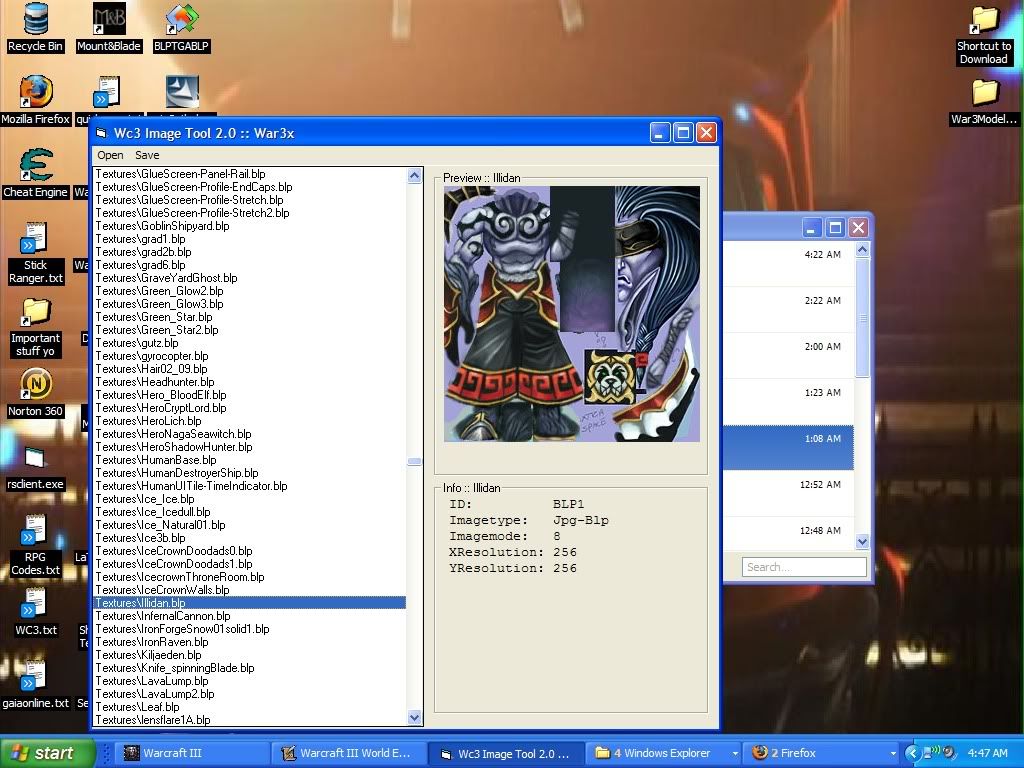Click the Wc3 Image Tool title bar icon
Viewport: 1024px width, 768px height.
[101, 133]
